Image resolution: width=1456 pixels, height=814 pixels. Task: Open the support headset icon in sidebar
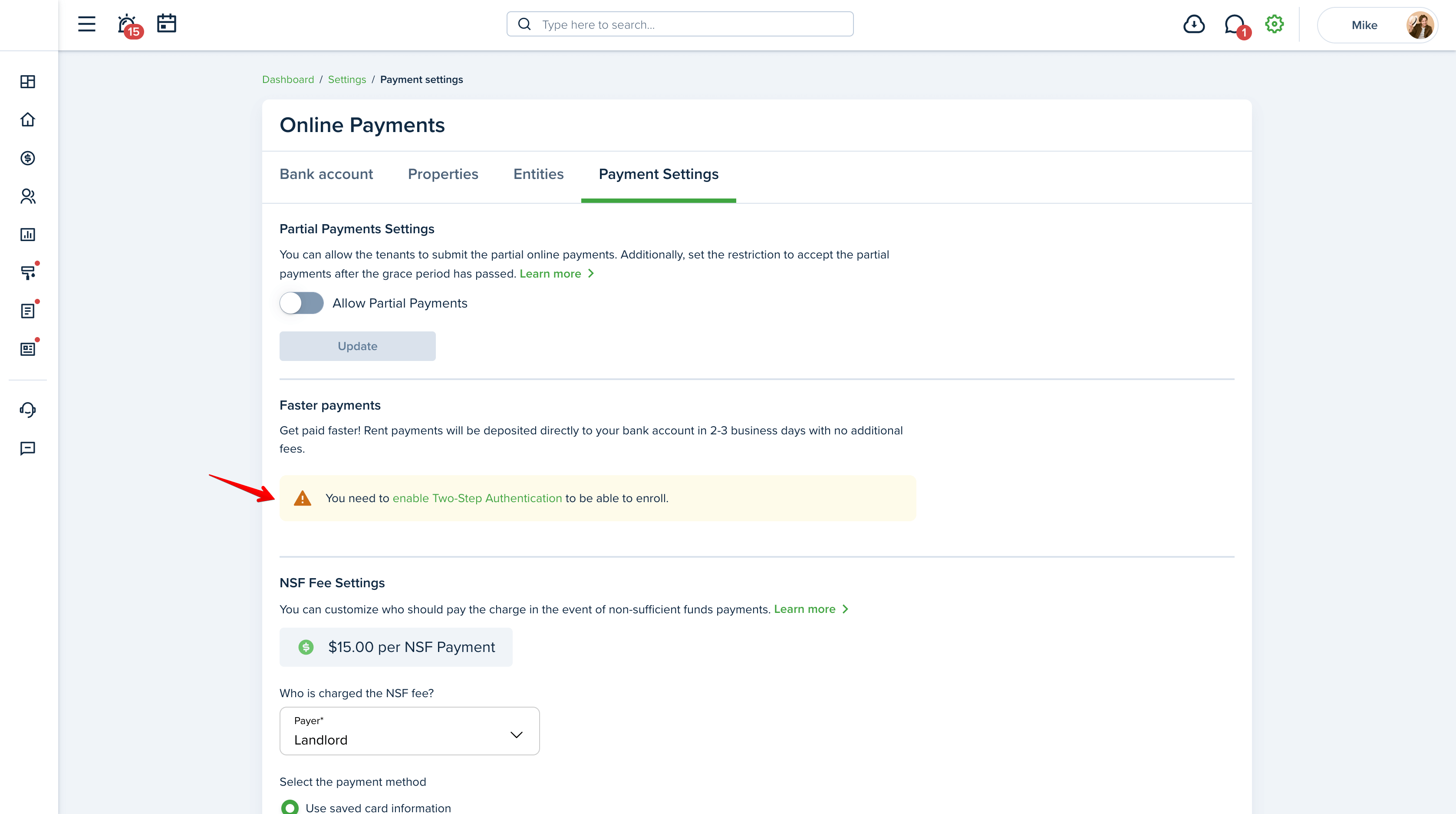[28, 410]
